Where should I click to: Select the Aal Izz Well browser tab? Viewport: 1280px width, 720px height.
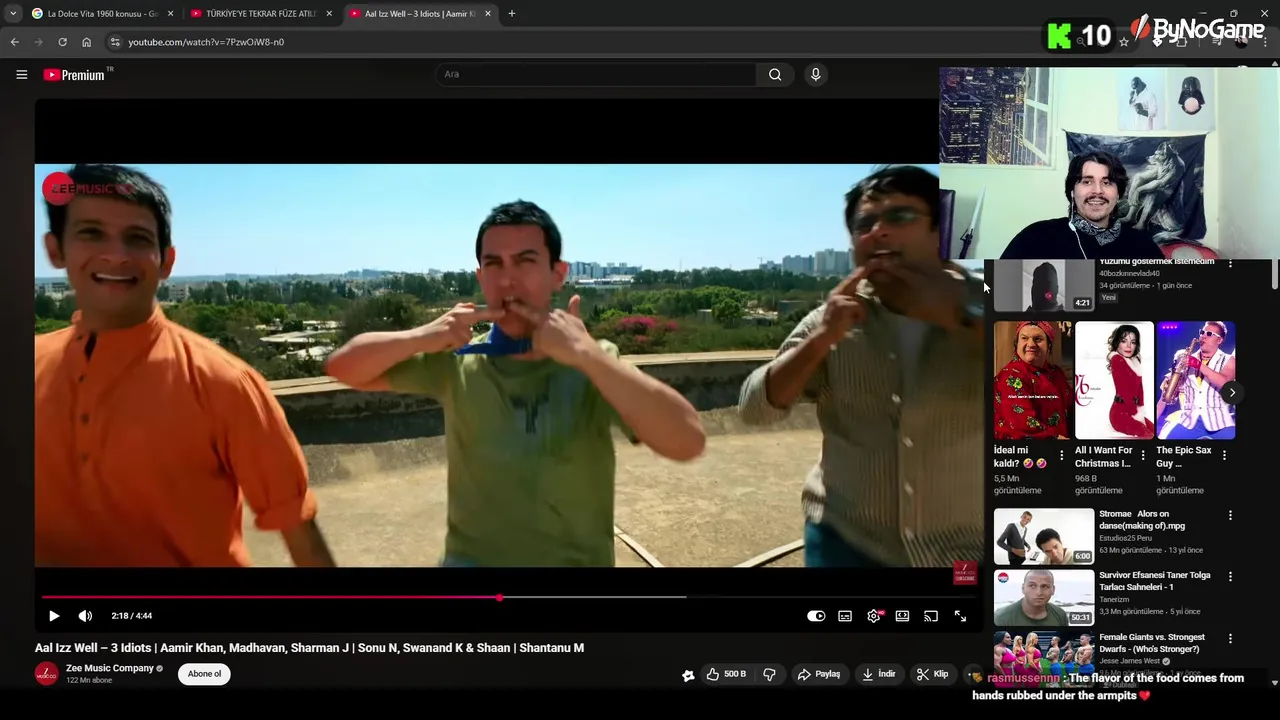[420, 14]
